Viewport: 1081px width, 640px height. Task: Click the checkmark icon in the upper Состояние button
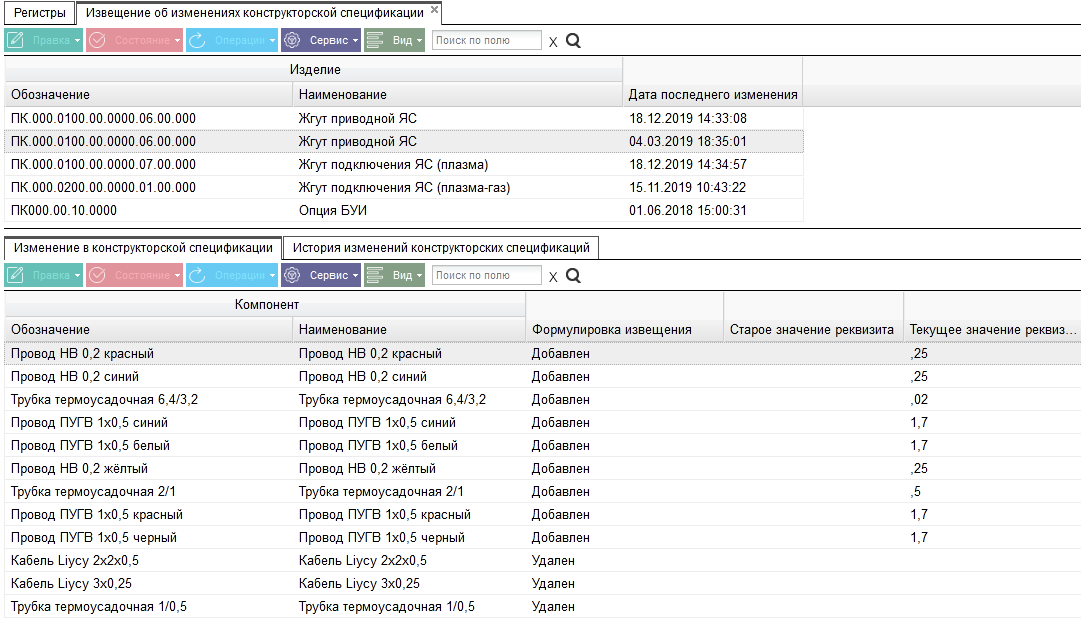97,40
